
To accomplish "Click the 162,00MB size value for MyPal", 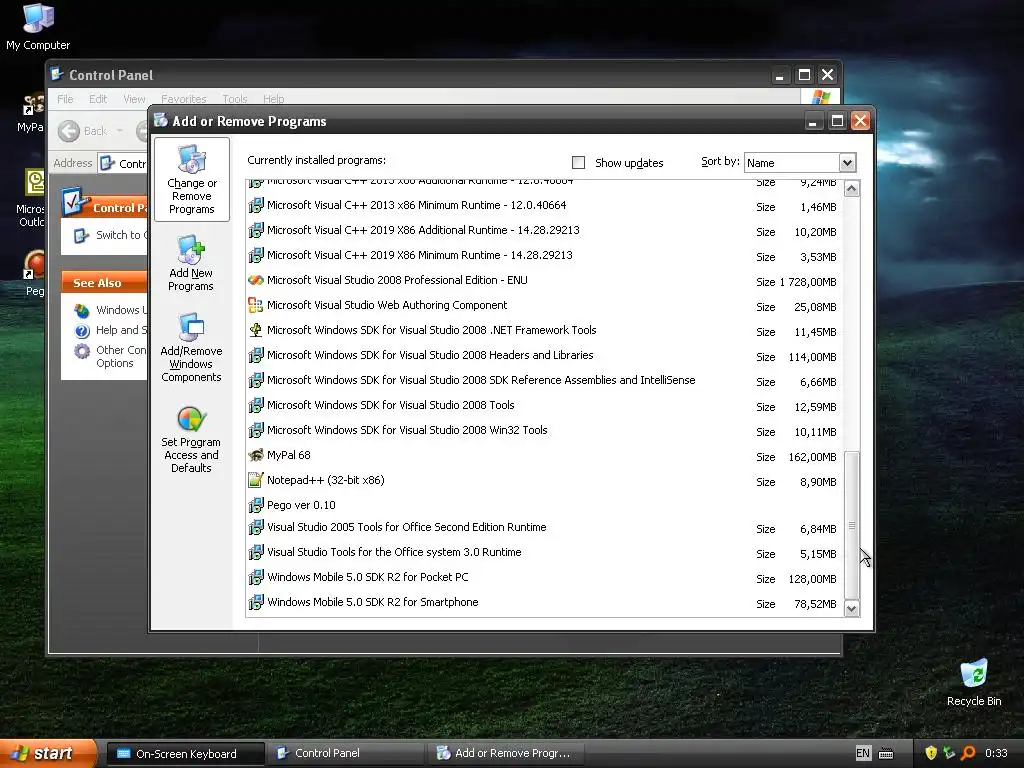I will tap(812, 457).
